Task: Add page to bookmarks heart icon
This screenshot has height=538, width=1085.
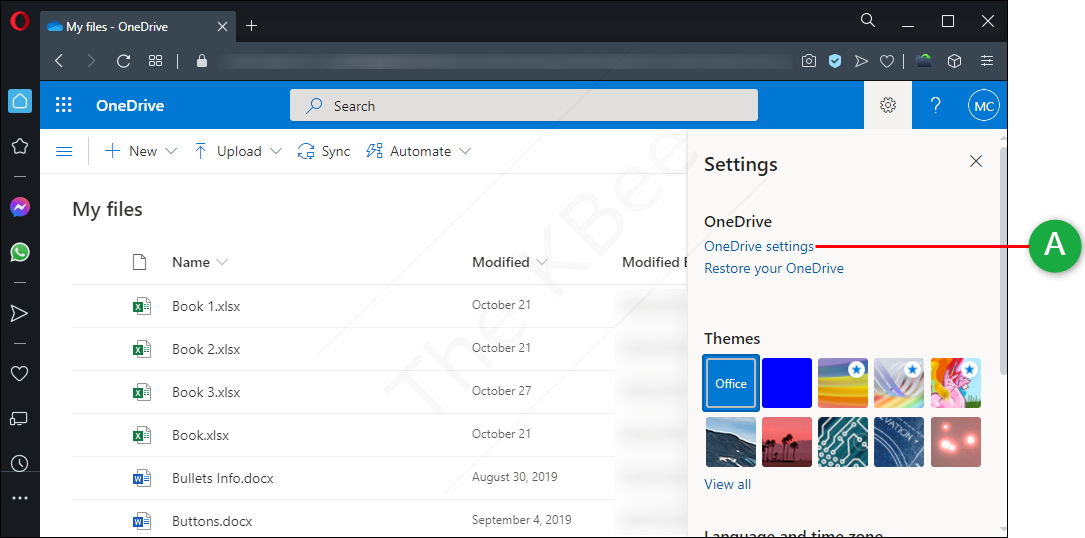Action: 886,61
